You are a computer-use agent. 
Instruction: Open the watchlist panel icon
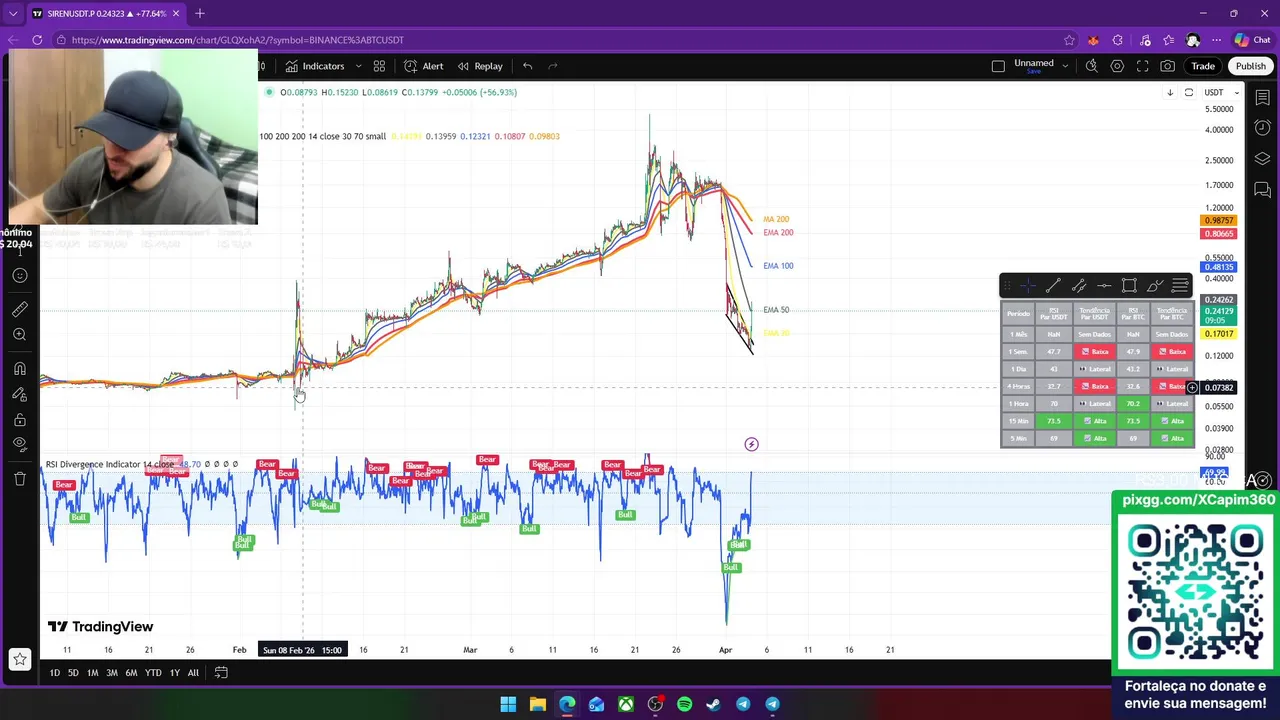tap(1262, 97)
